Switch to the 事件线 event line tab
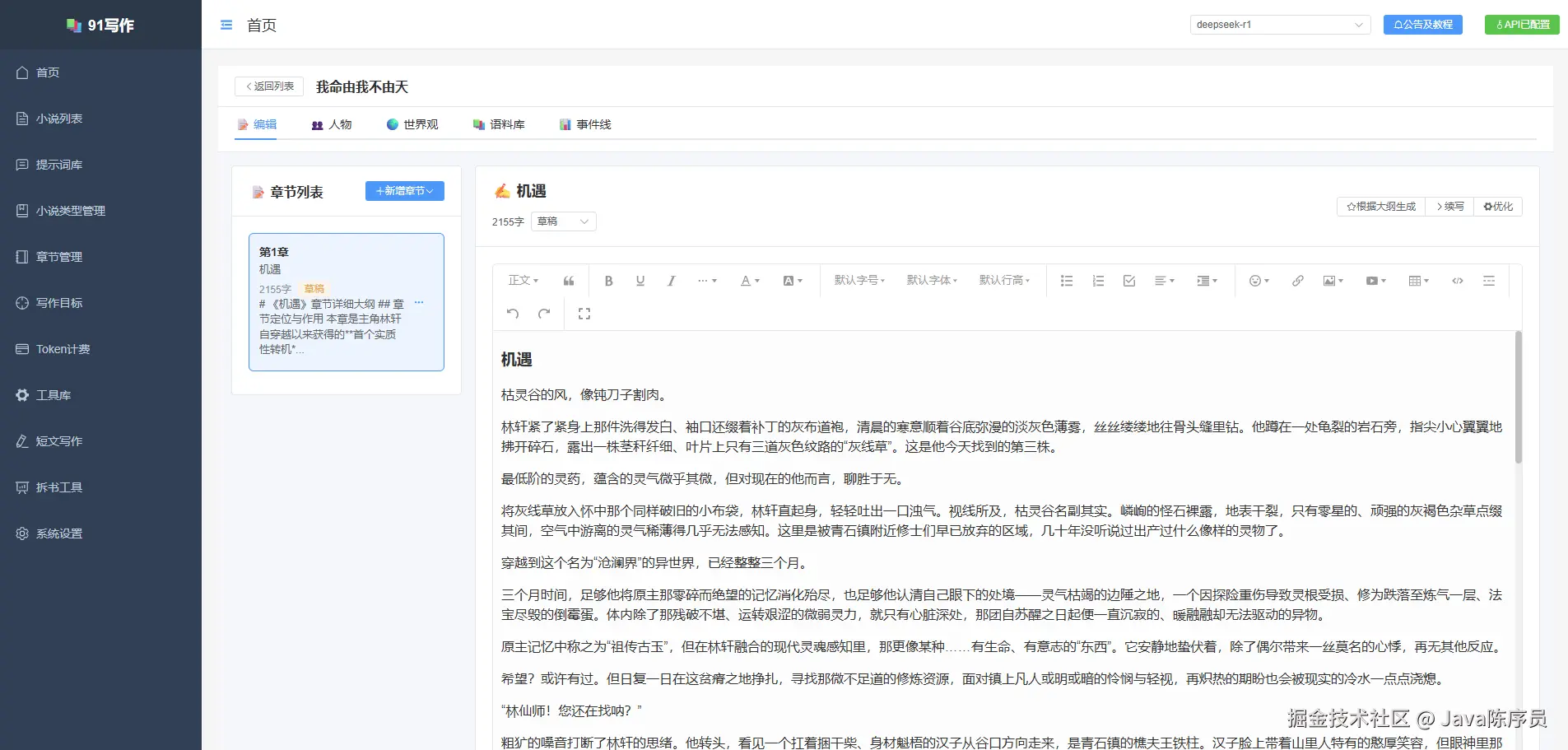This screenshot has height=750, width=1568. 585,124
